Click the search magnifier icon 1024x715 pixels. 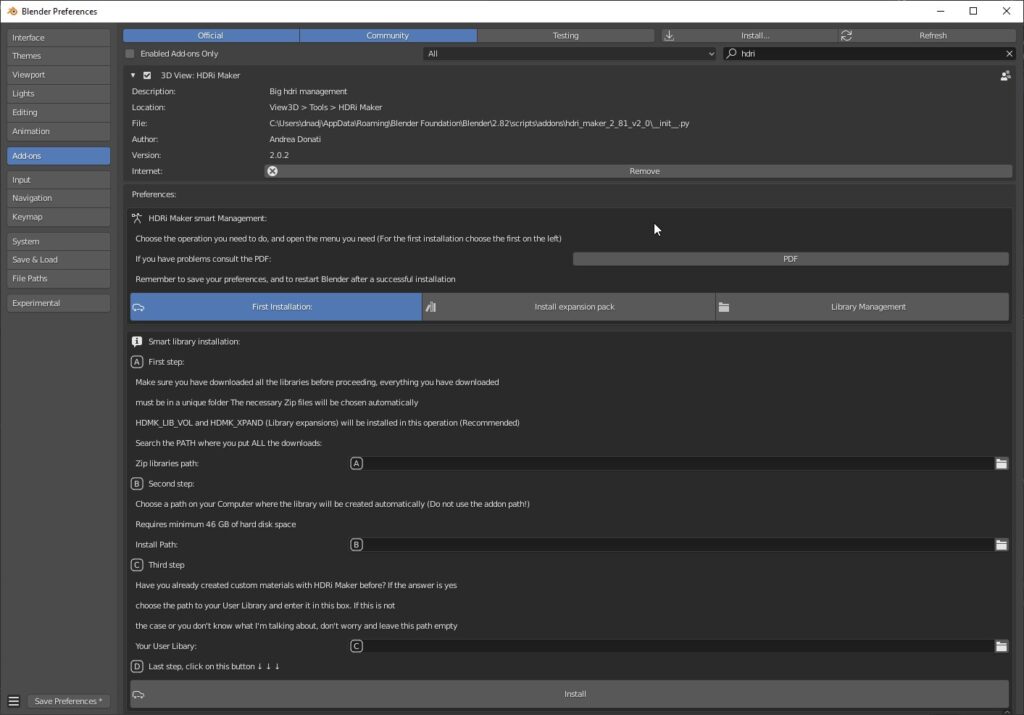732,54
